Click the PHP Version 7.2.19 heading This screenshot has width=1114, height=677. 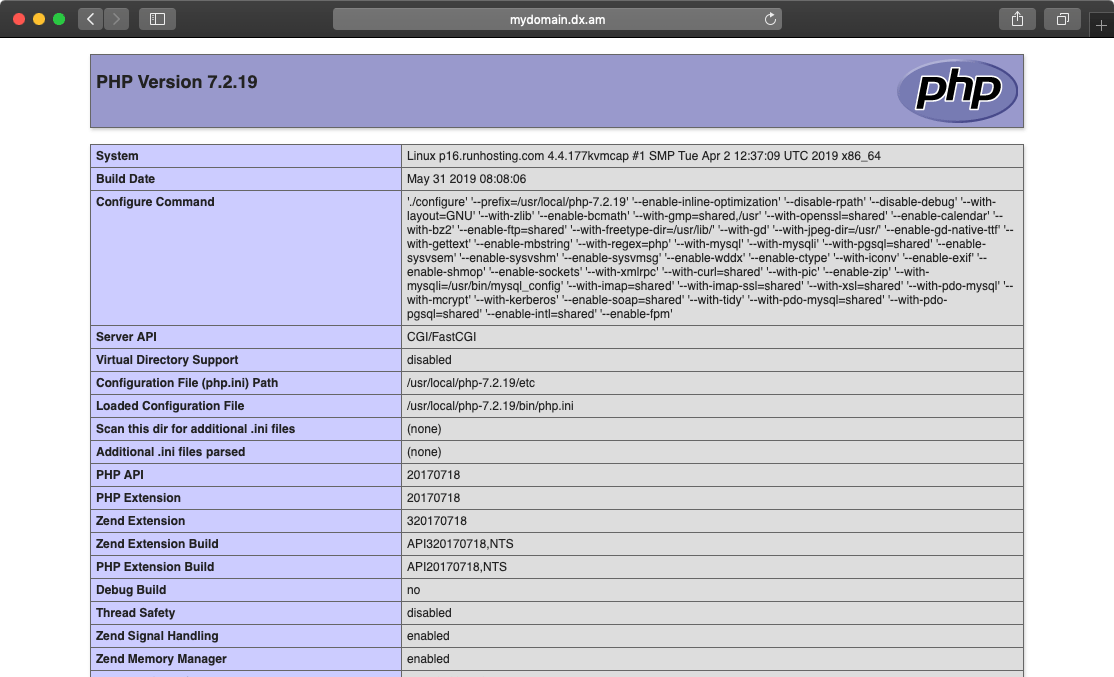tap(177, 82)
